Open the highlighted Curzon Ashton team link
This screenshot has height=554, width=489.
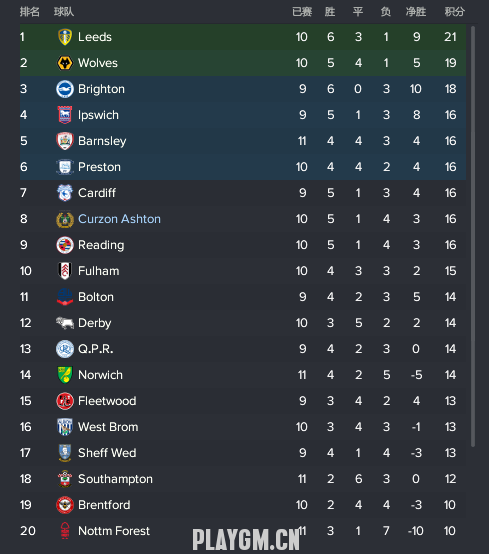119,219
